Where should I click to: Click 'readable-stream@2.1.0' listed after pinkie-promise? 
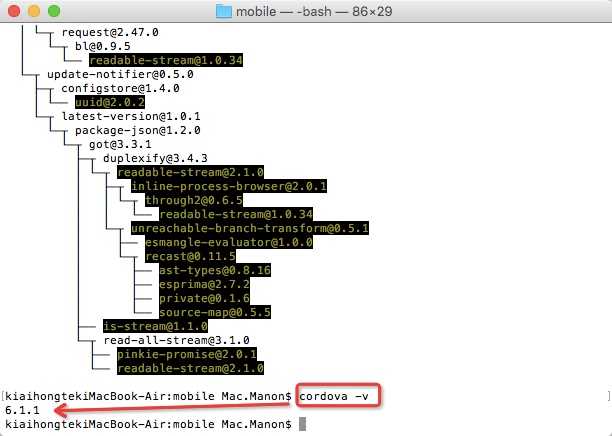pyautogui.click(x=190, y=369)
